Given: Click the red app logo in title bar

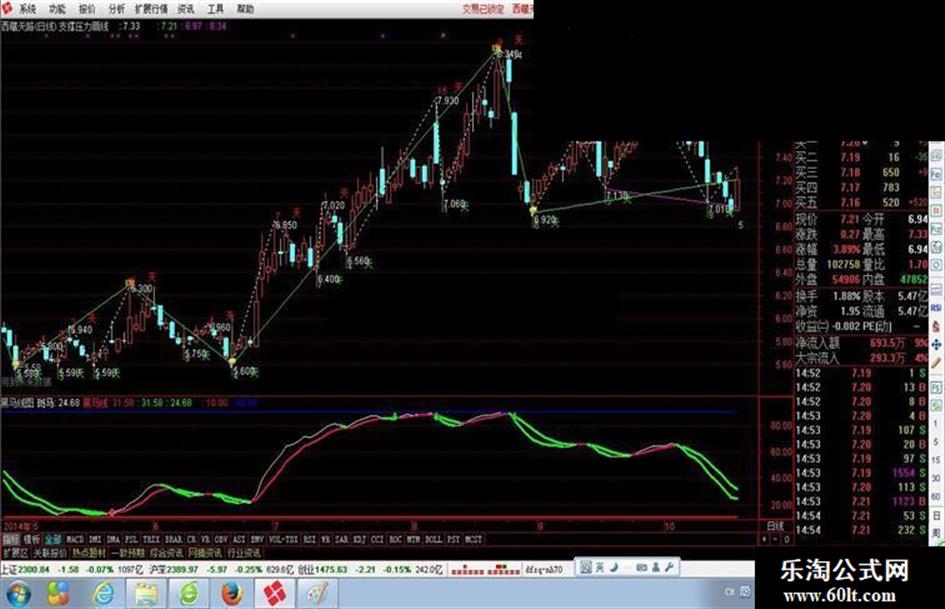Looking at the screenshot, I should click(7, 8).
